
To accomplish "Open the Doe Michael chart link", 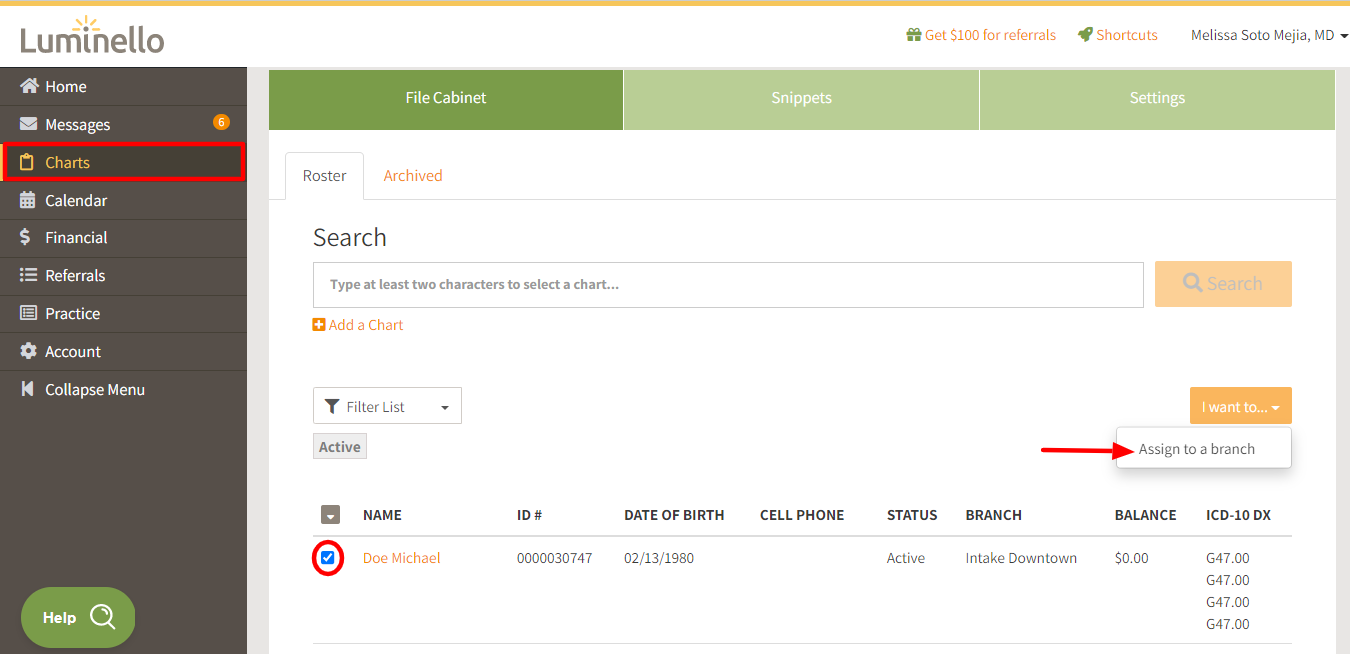I will tap(401, 558).
